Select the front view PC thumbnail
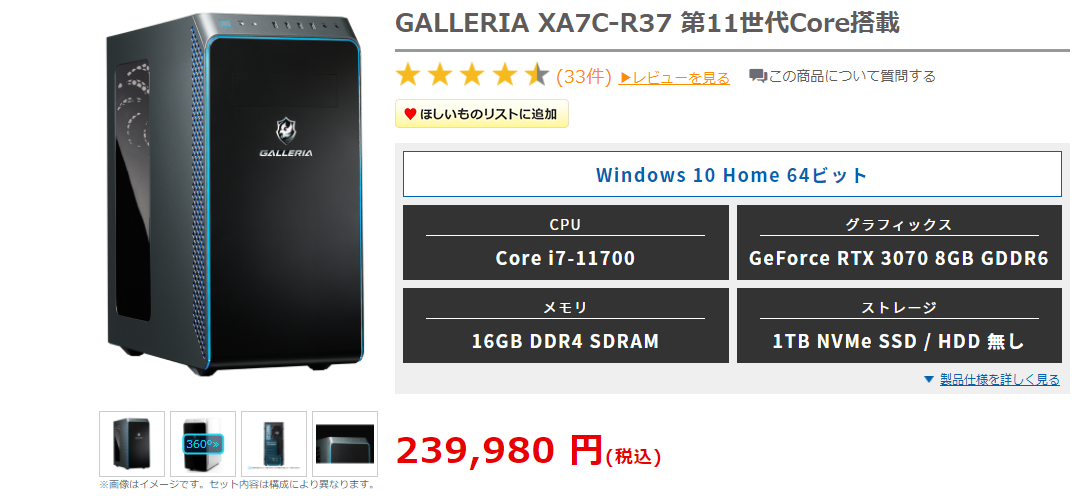Image resolution: width=1088 pixels, height=496 pixels. pyautogui.click(x=132, y=444)
